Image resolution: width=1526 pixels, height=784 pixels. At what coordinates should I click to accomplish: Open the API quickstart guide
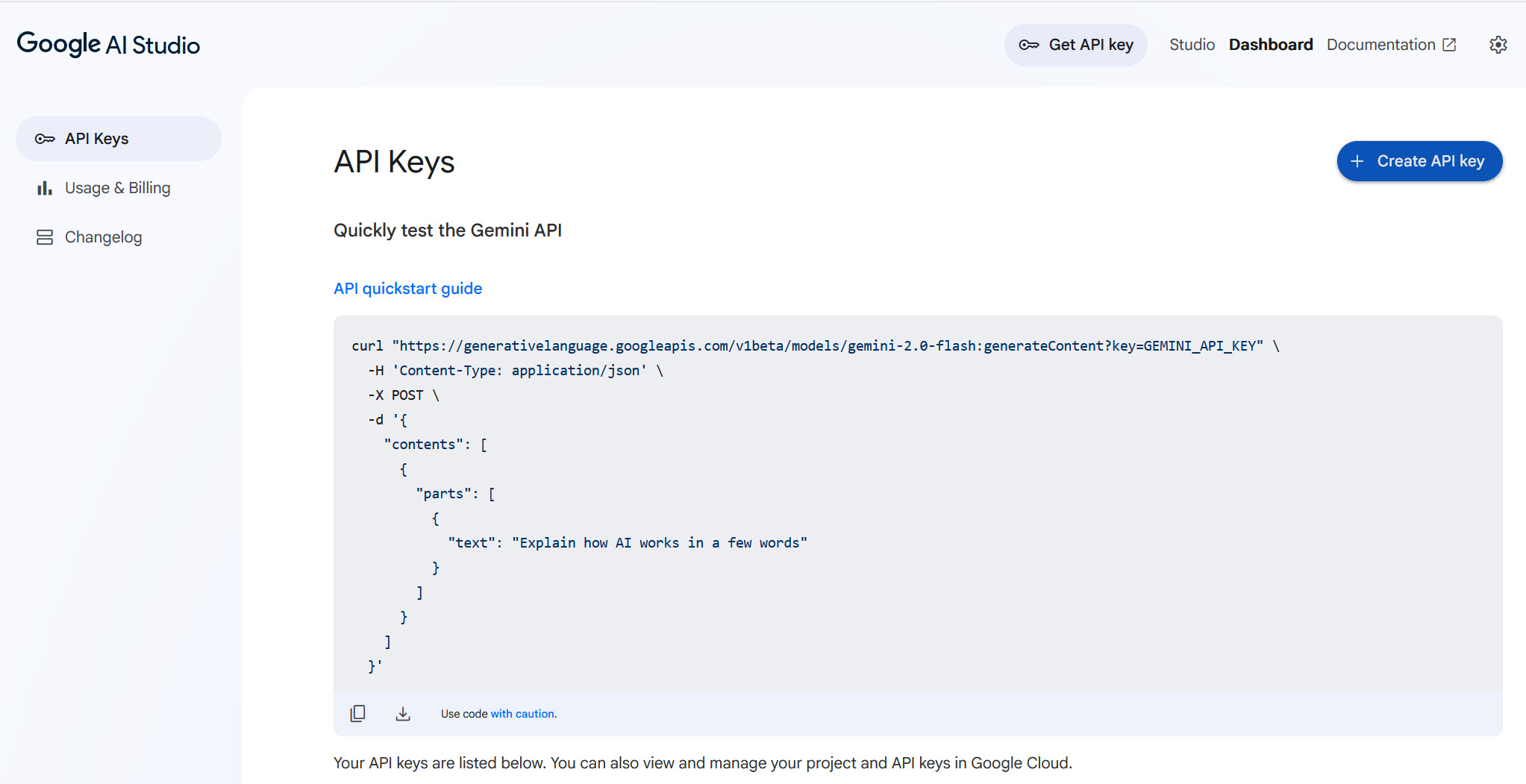pyautogui.click(x=407, y=288)
